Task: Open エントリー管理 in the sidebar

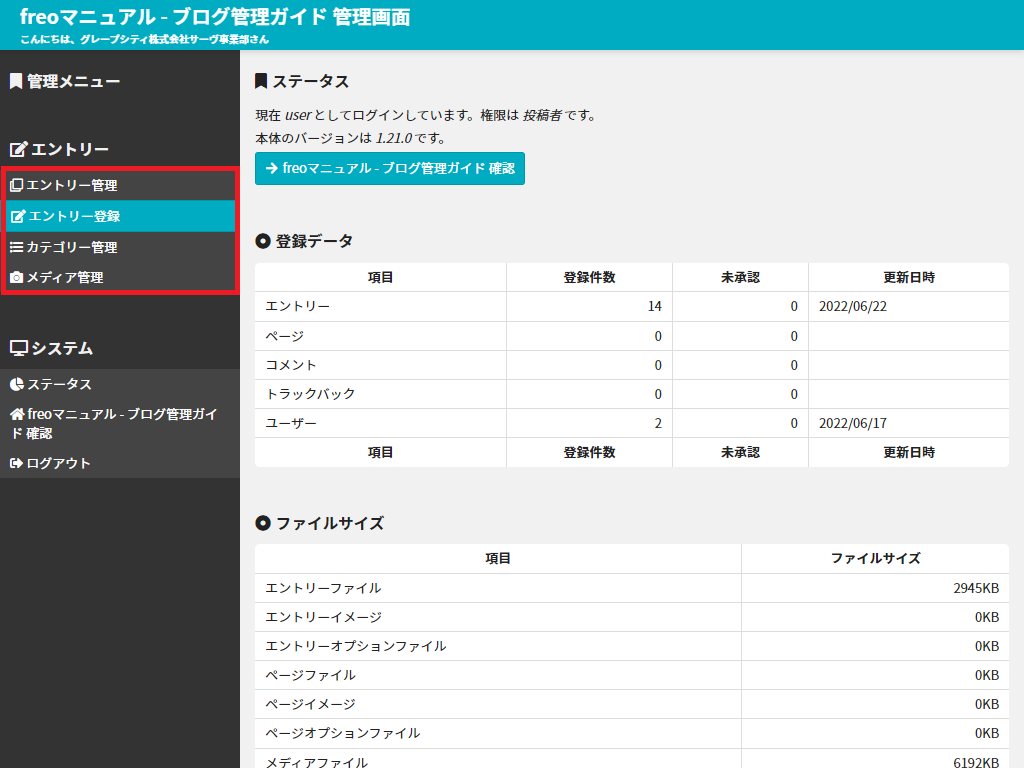Action: pos(120,185)
